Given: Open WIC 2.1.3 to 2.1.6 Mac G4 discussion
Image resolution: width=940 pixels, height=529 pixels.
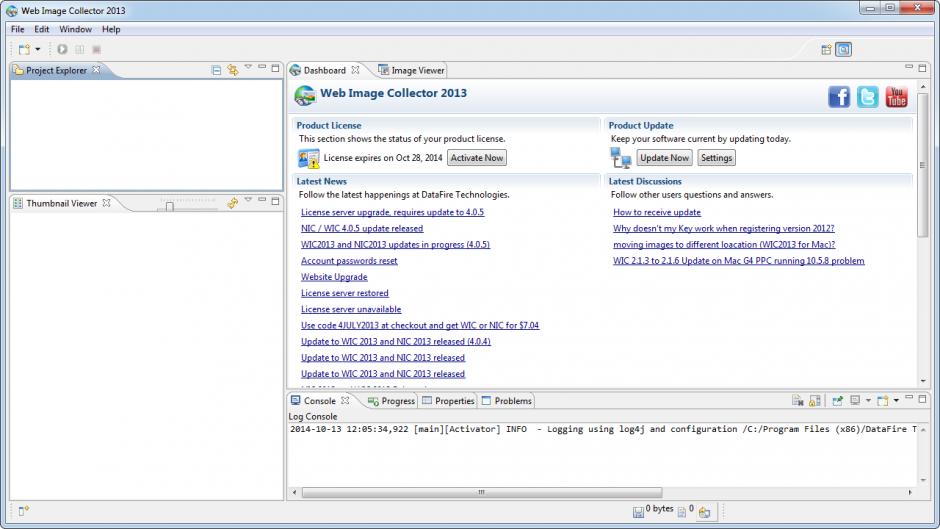Looking at the screenshot, I should click(x=739, y=261).
